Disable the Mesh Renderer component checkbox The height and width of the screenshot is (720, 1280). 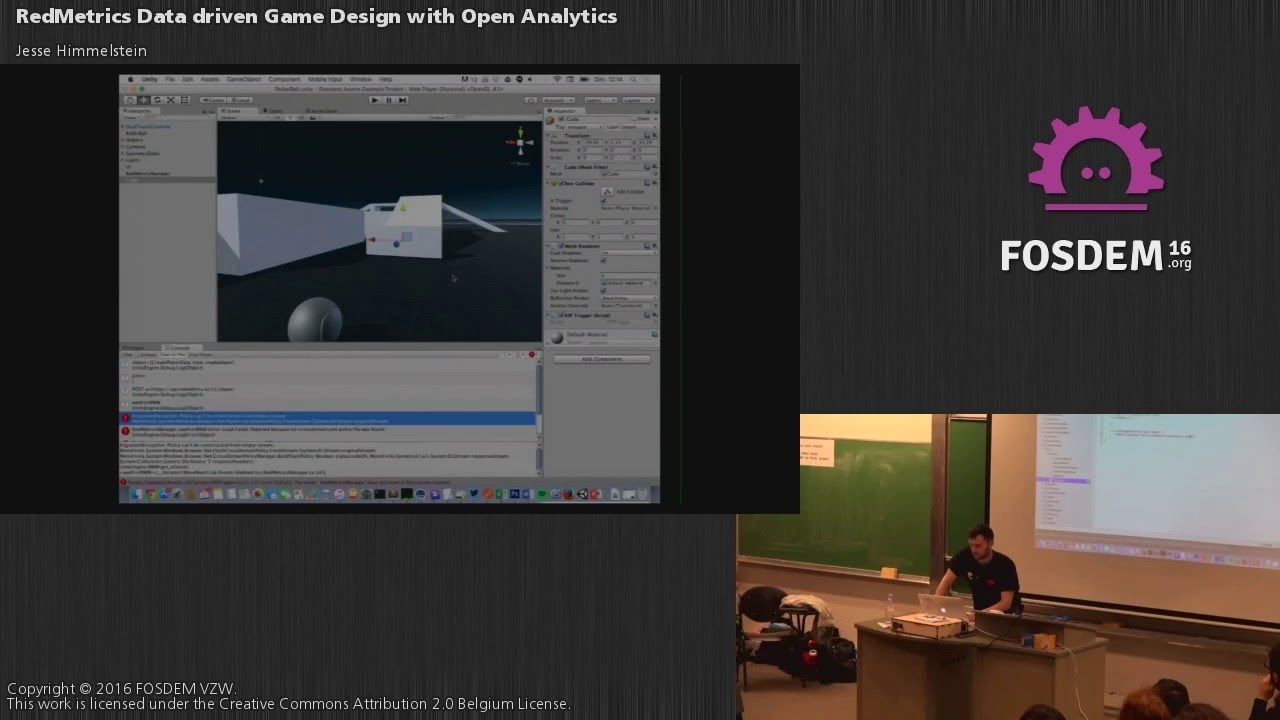(561, 246)
